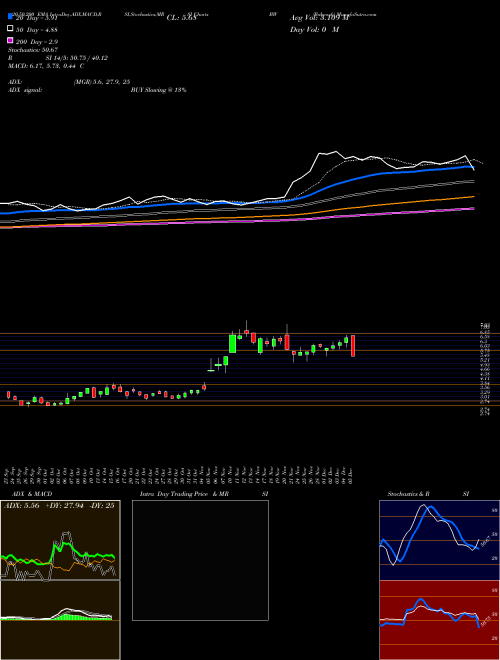Click the 'CL: 5.55' closing price label

coord(181,18)
